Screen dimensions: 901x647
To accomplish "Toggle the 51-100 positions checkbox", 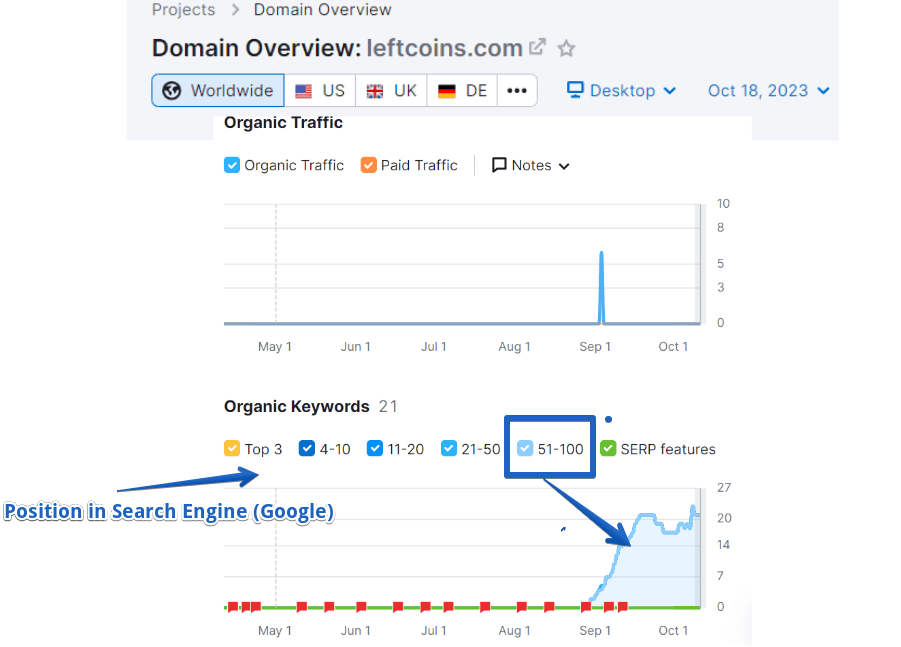I will pos(525,449).
